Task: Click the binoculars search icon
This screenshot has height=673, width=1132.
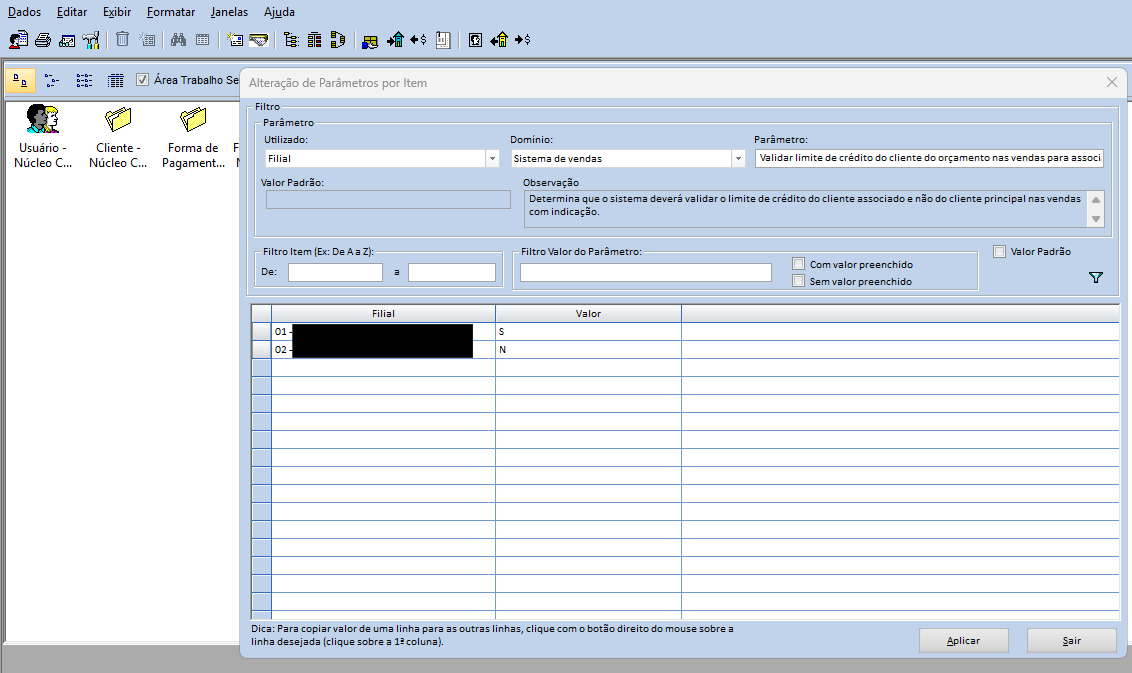Action: coord(179,40)
